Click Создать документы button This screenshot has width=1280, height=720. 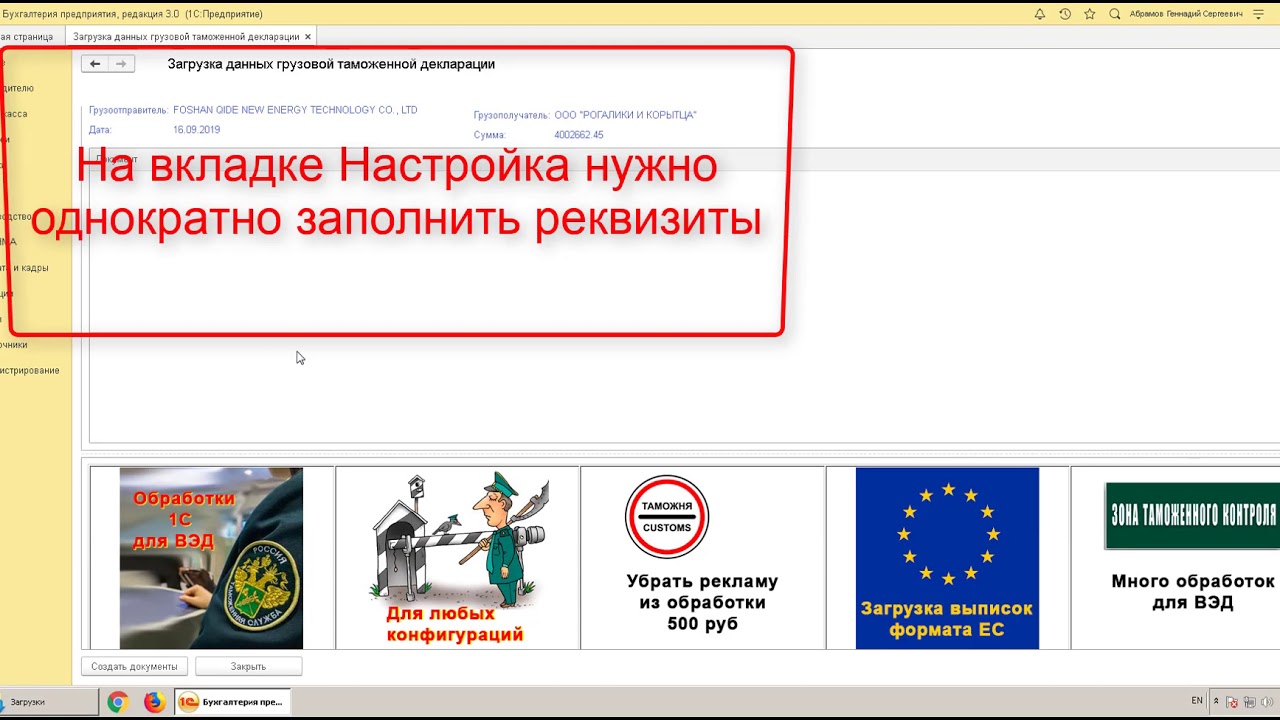[134, 666]
